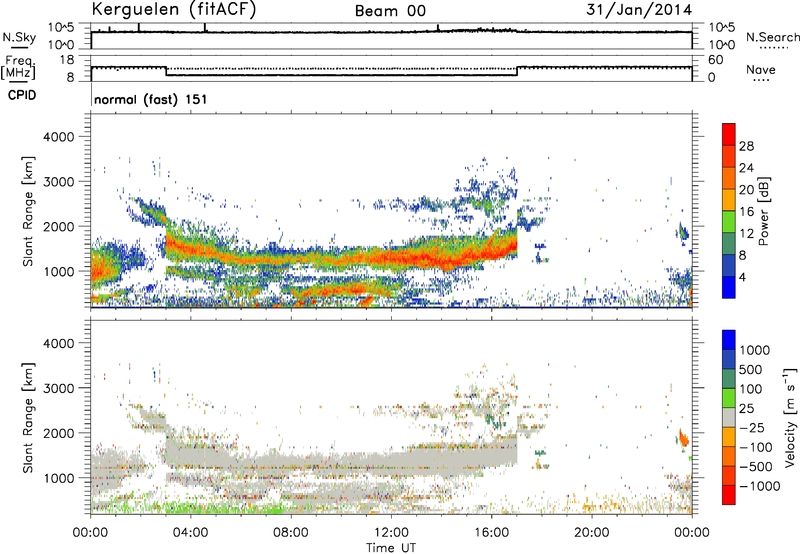Click the Kerguelen (fitACF) title text

(173, 10)
